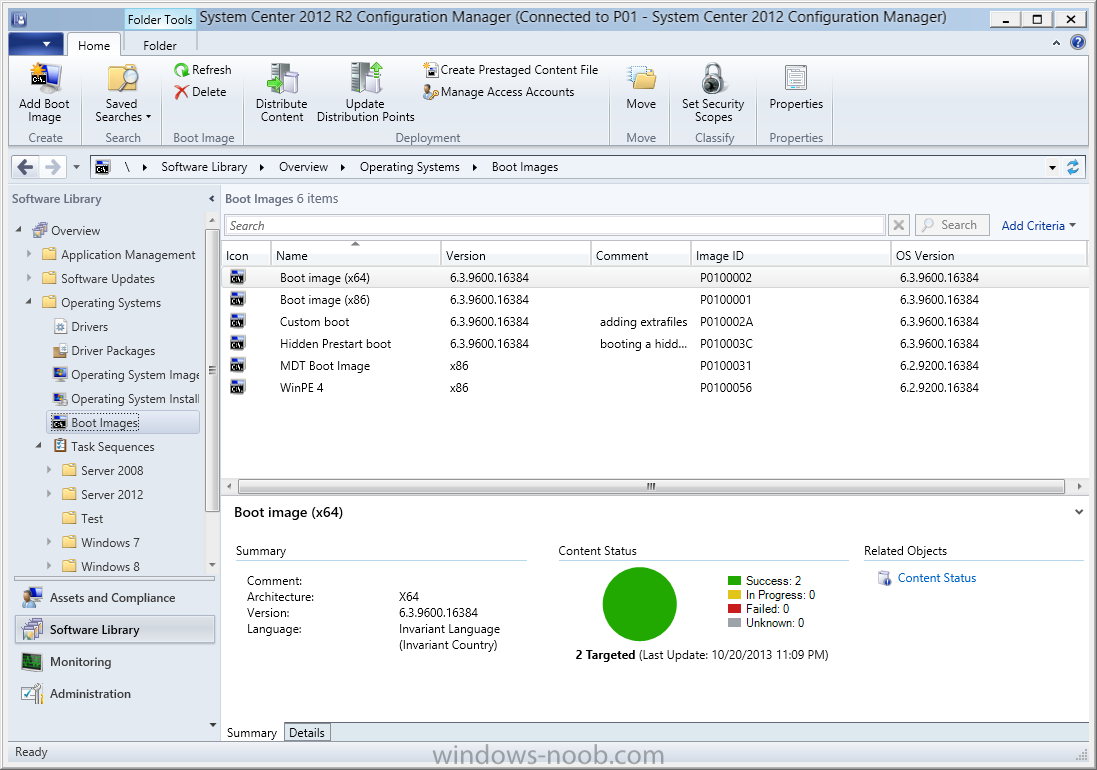Image resolution: width=1097 pixels, height=770 pixels.
Task: Click the Move ribbon icon
Action: click(x=641, y=78)
